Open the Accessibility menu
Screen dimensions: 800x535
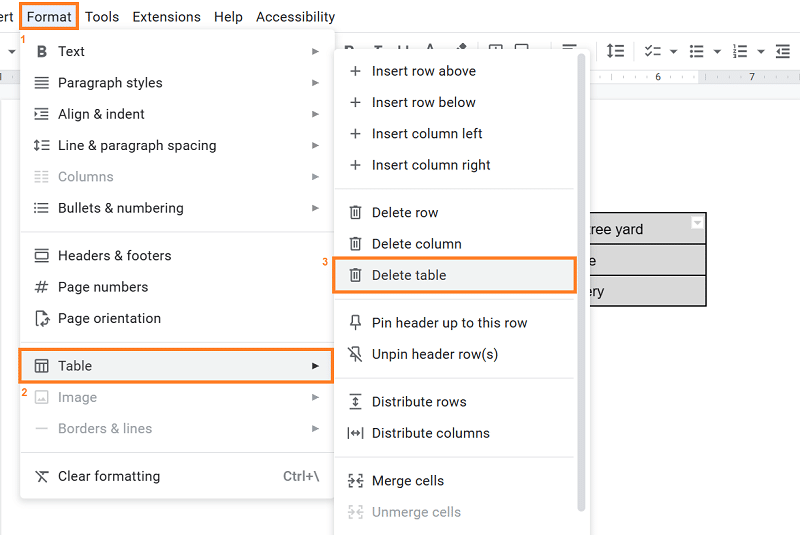295,17
